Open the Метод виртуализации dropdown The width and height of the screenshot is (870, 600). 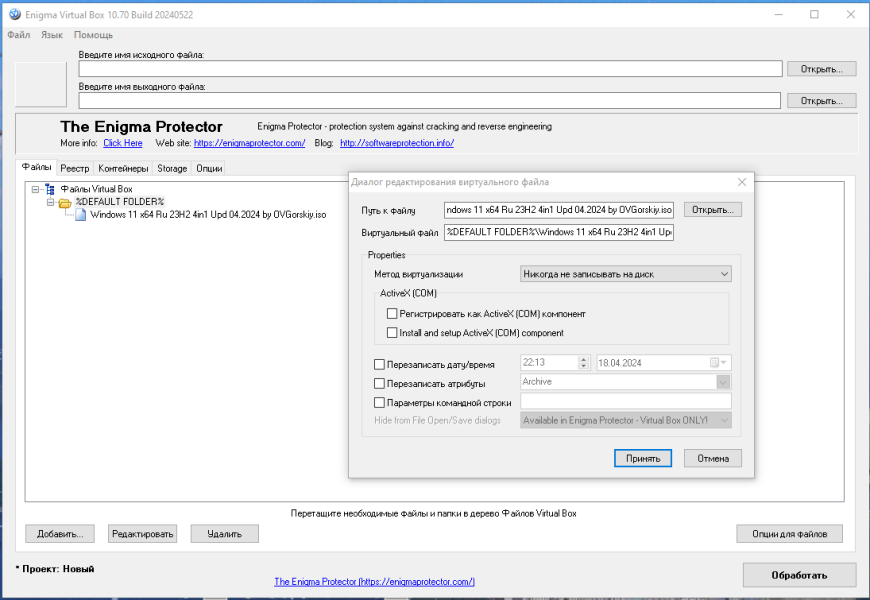tap(625, 274)
